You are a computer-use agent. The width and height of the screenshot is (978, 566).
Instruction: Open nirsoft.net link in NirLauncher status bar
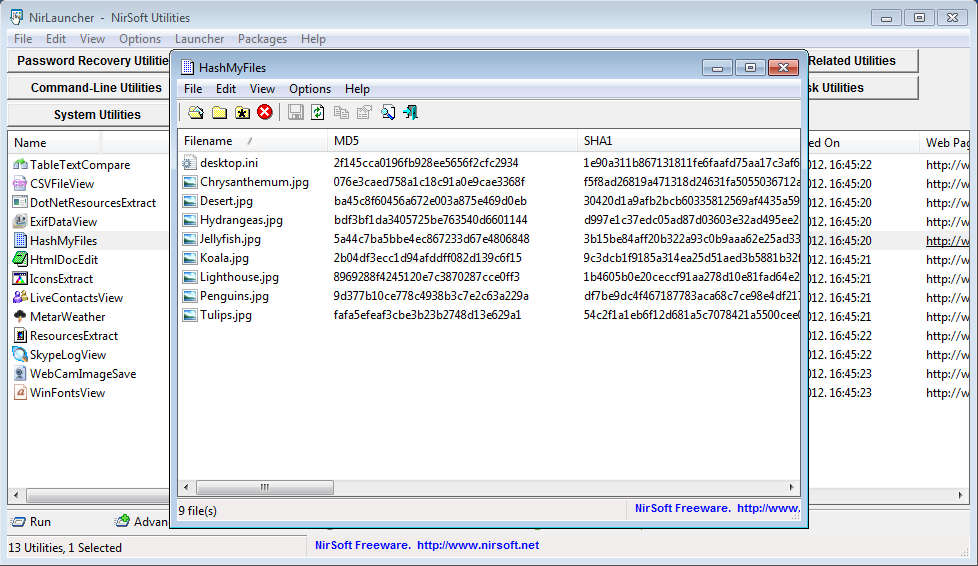pyautogui.click(x=478, y=545)
